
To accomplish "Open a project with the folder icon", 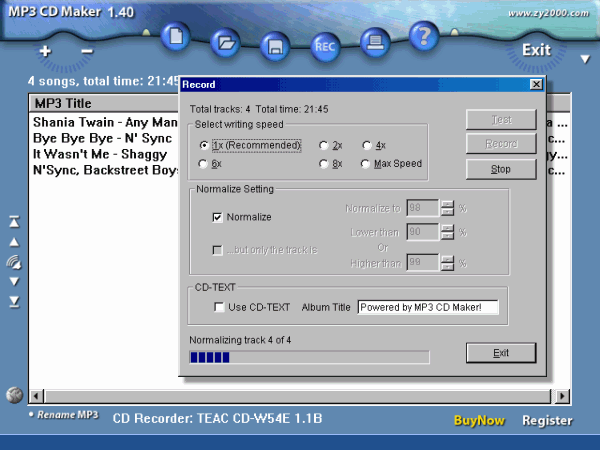I will (x=226, y=43).
